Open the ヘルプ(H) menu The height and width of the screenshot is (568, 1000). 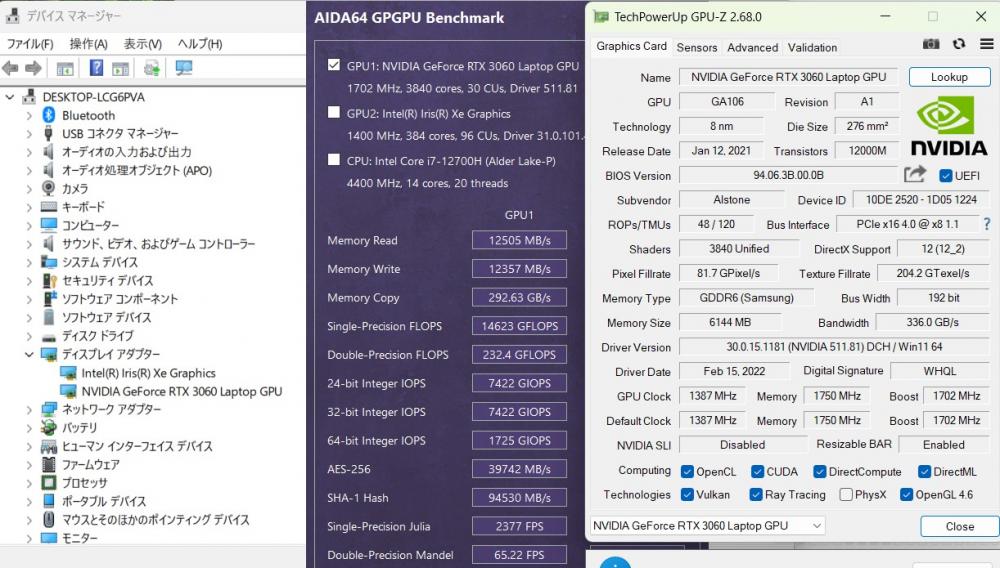point(200,44)
